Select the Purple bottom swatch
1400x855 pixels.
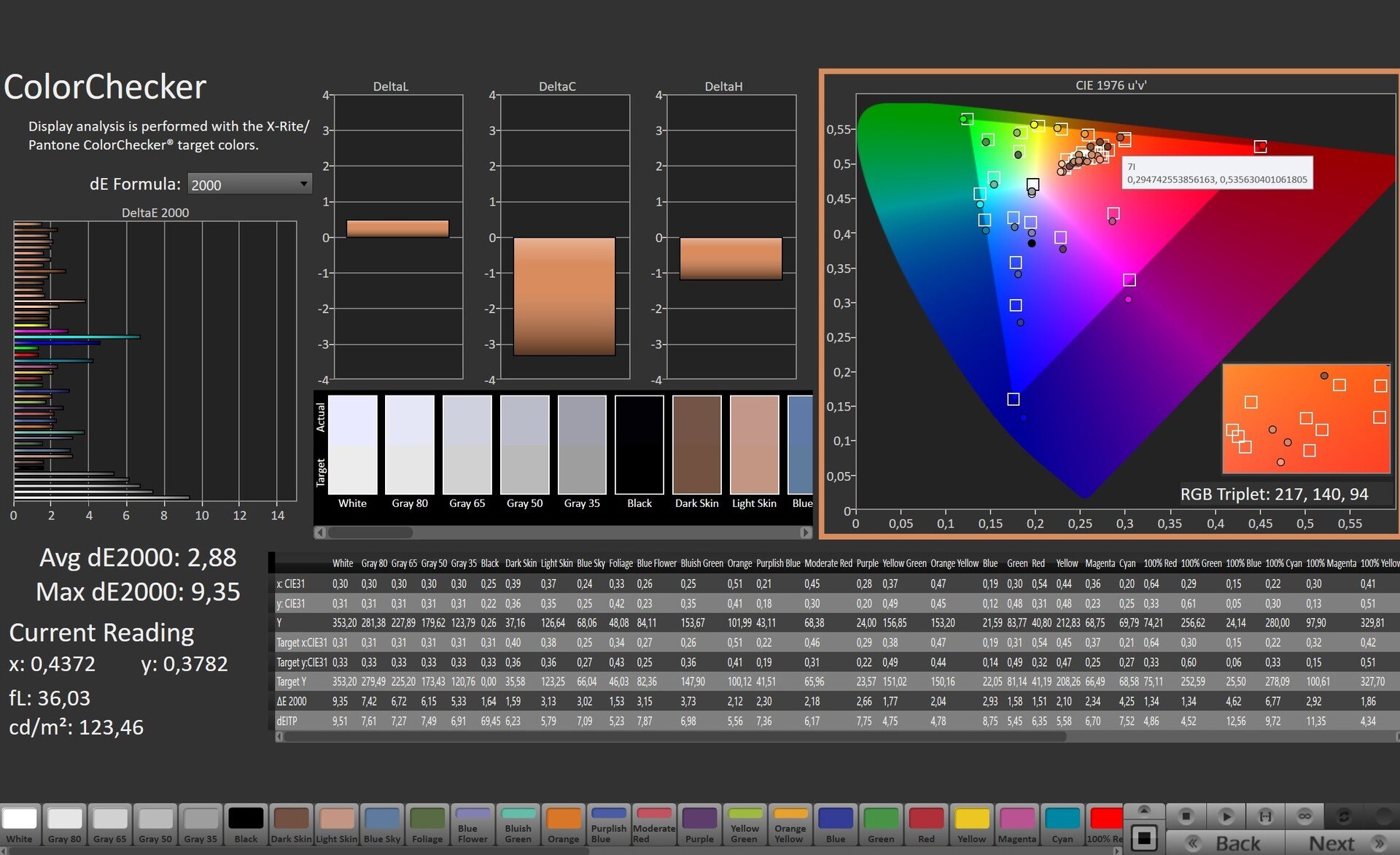click(x=699, y=824)
